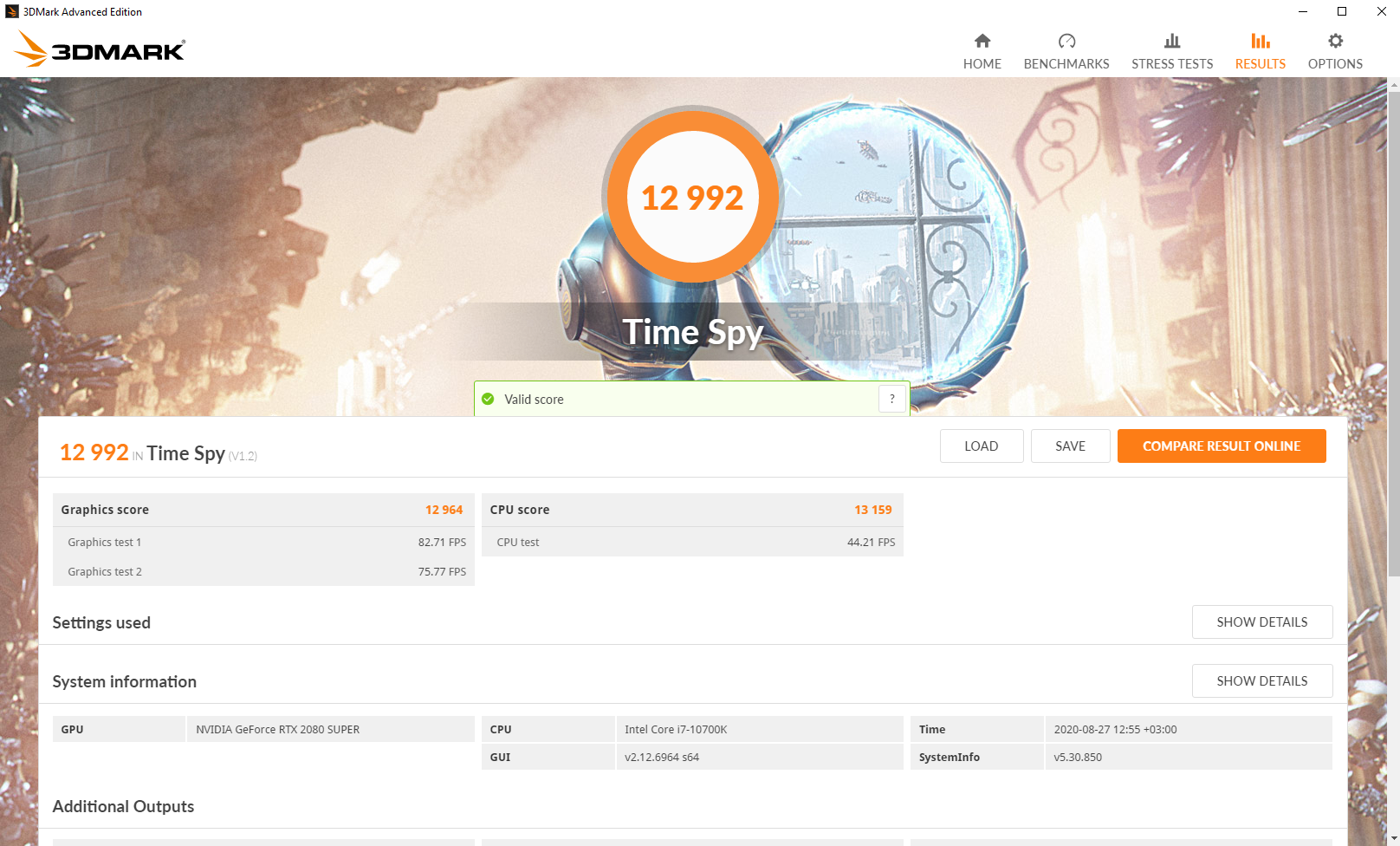Open the OPTIONS tab
This screenshot has height=846, width=1400.
(1335, 52)
